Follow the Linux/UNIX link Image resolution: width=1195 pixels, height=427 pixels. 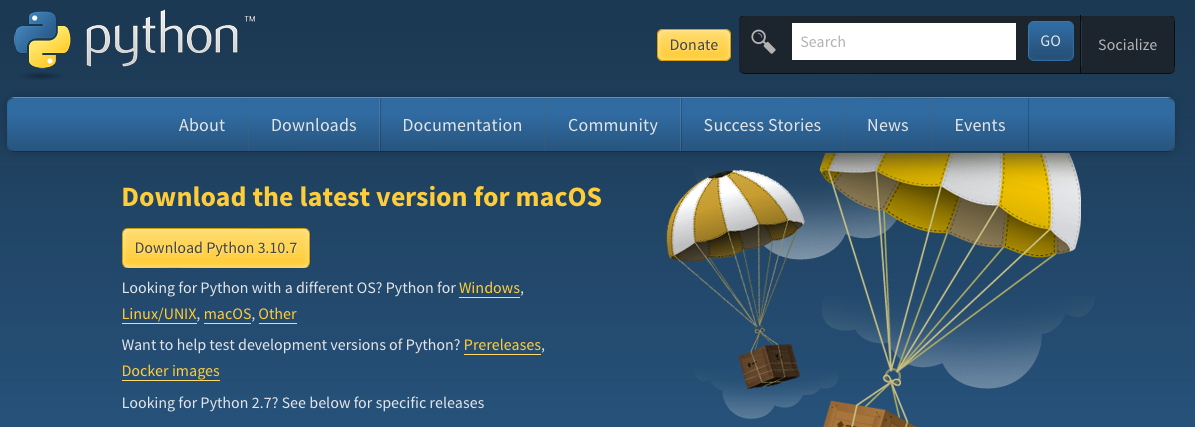click(159, 314)
